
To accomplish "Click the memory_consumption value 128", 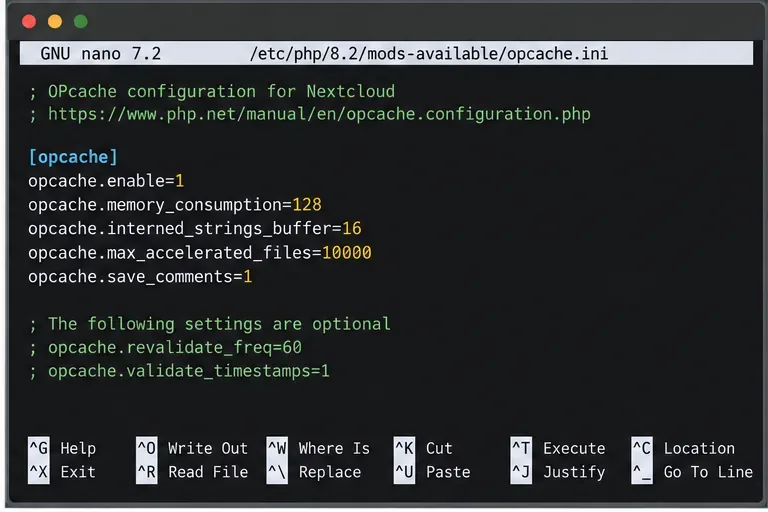I will click(x=307, y=204).
